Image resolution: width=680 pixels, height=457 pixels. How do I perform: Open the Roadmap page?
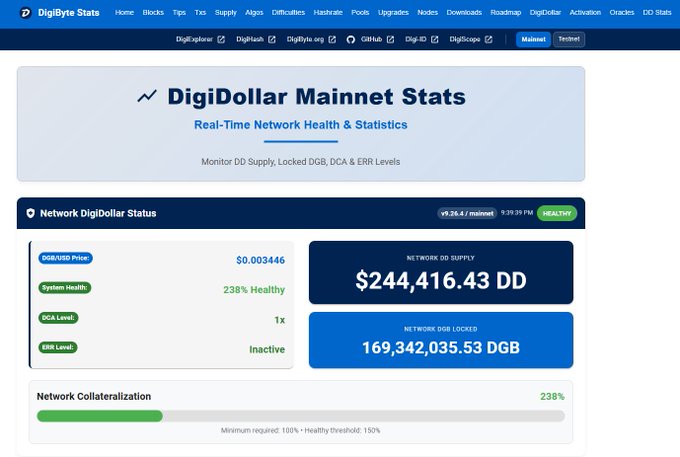coord(506,13)
